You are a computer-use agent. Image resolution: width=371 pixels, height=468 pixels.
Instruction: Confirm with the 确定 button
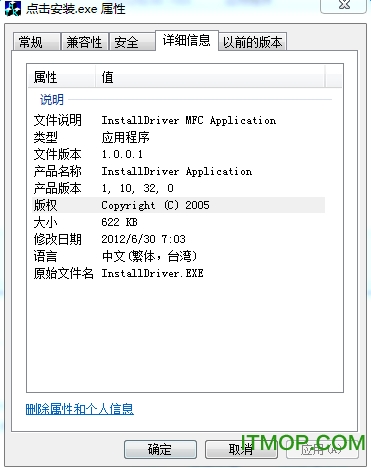pyautogui.click(x=160, y=449)
